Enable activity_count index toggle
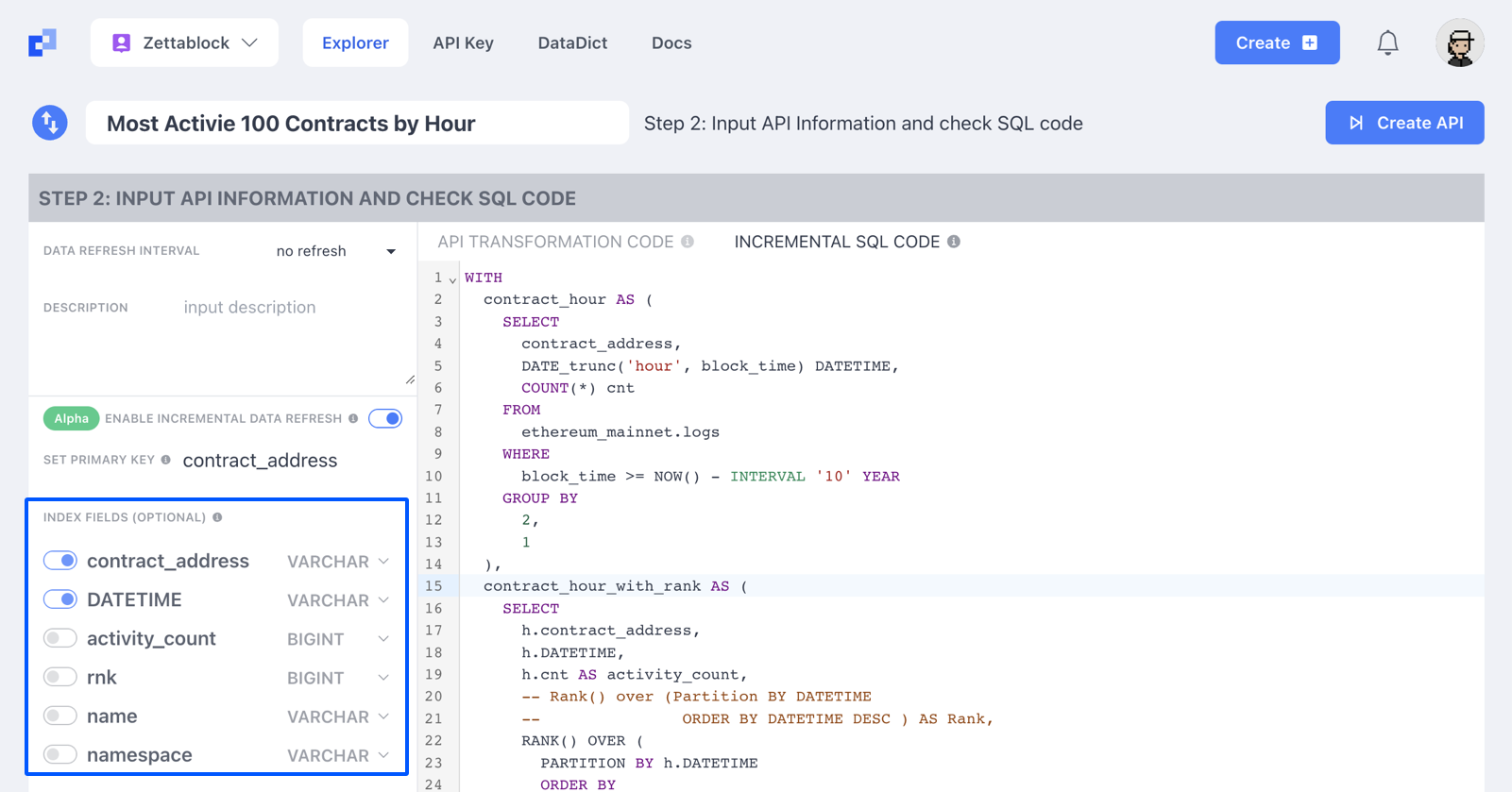1512x792 pixels. click(x=60, y=638)
